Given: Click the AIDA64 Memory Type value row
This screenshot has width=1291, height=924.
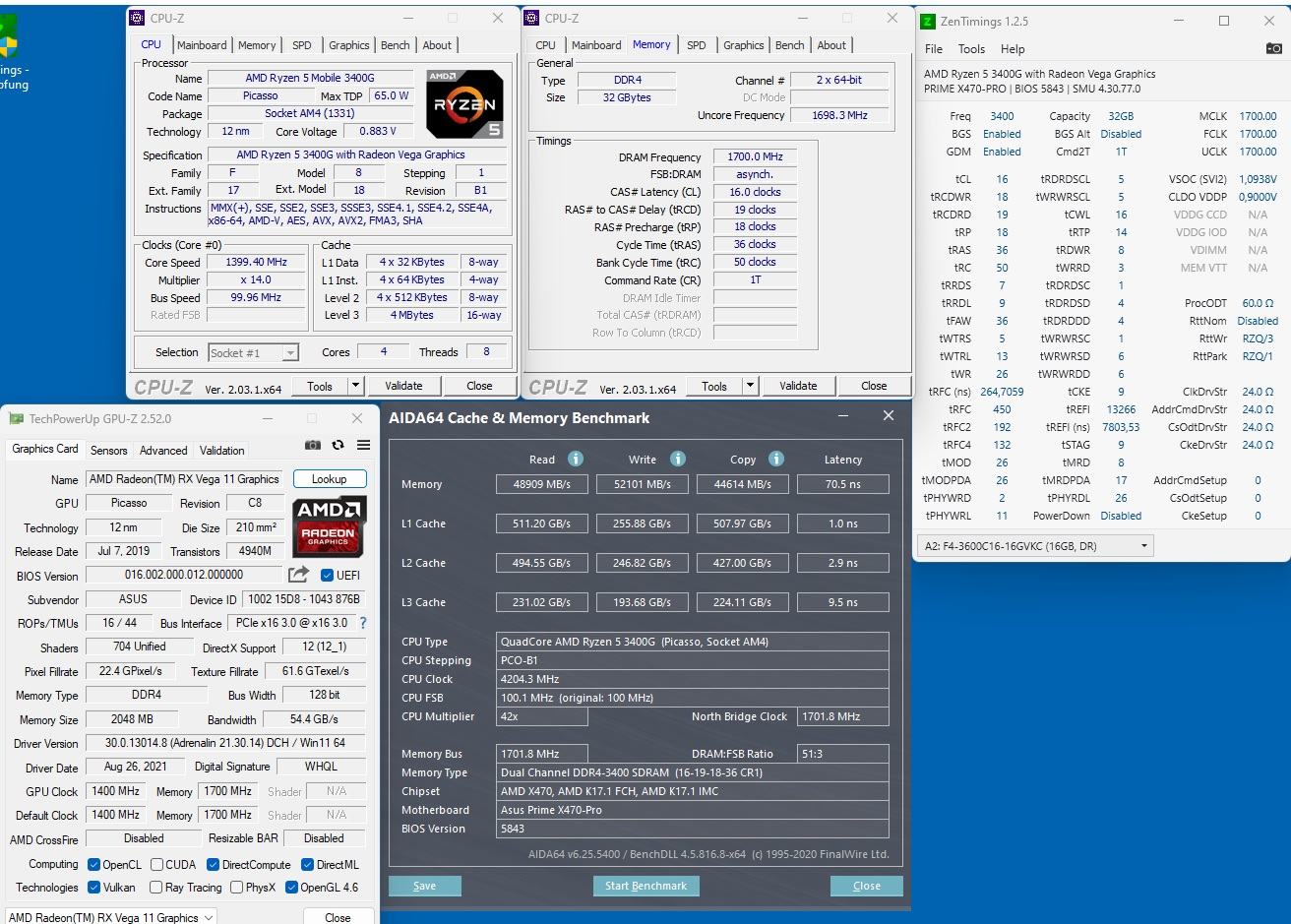Looking at the screenshot, I should point(694,772).
